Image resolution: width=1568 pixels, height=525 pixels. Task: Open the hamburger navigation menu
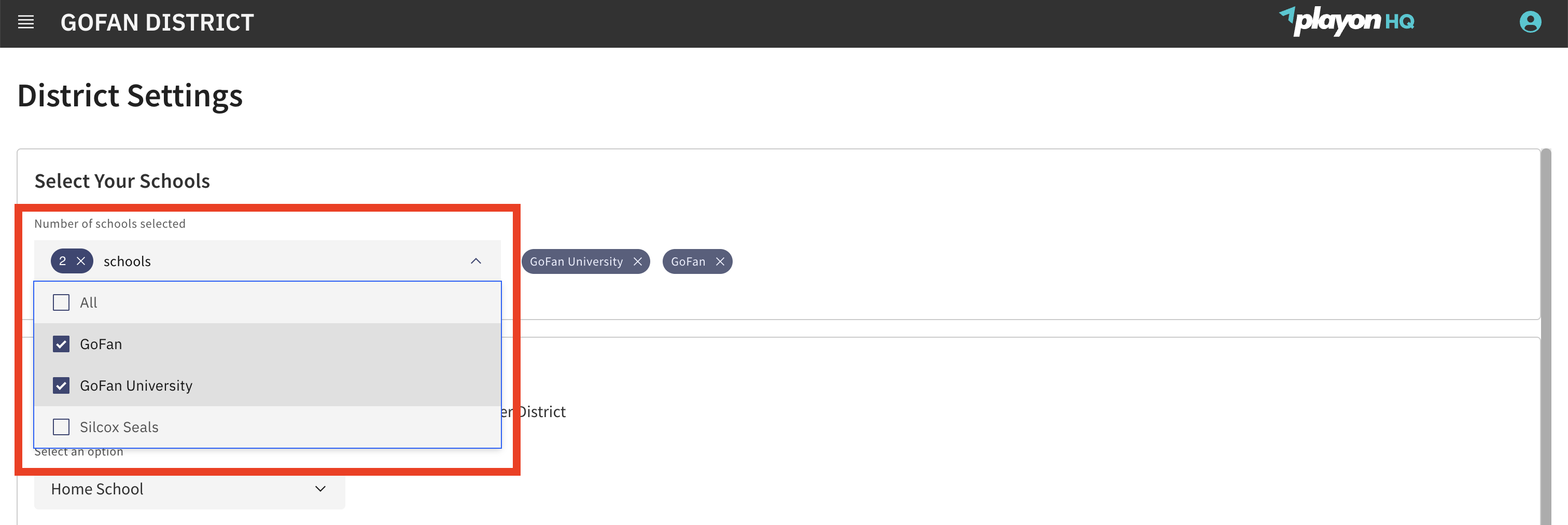[25, 22]
